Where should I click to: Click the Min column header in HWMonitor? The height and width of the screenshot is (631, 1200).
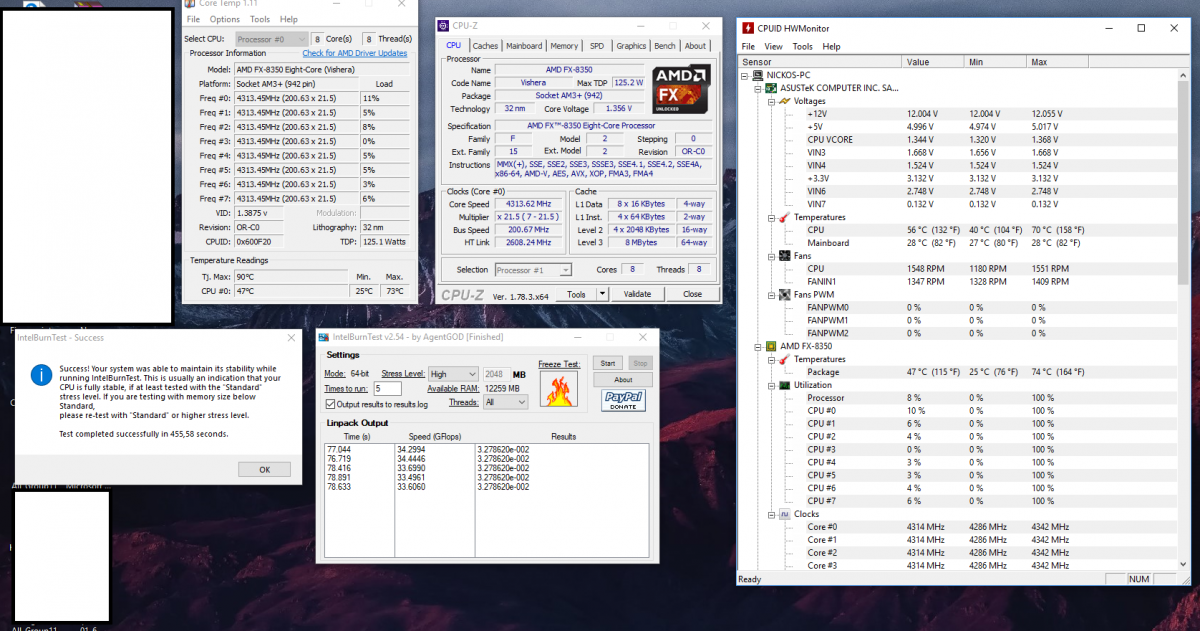(997, 62)
